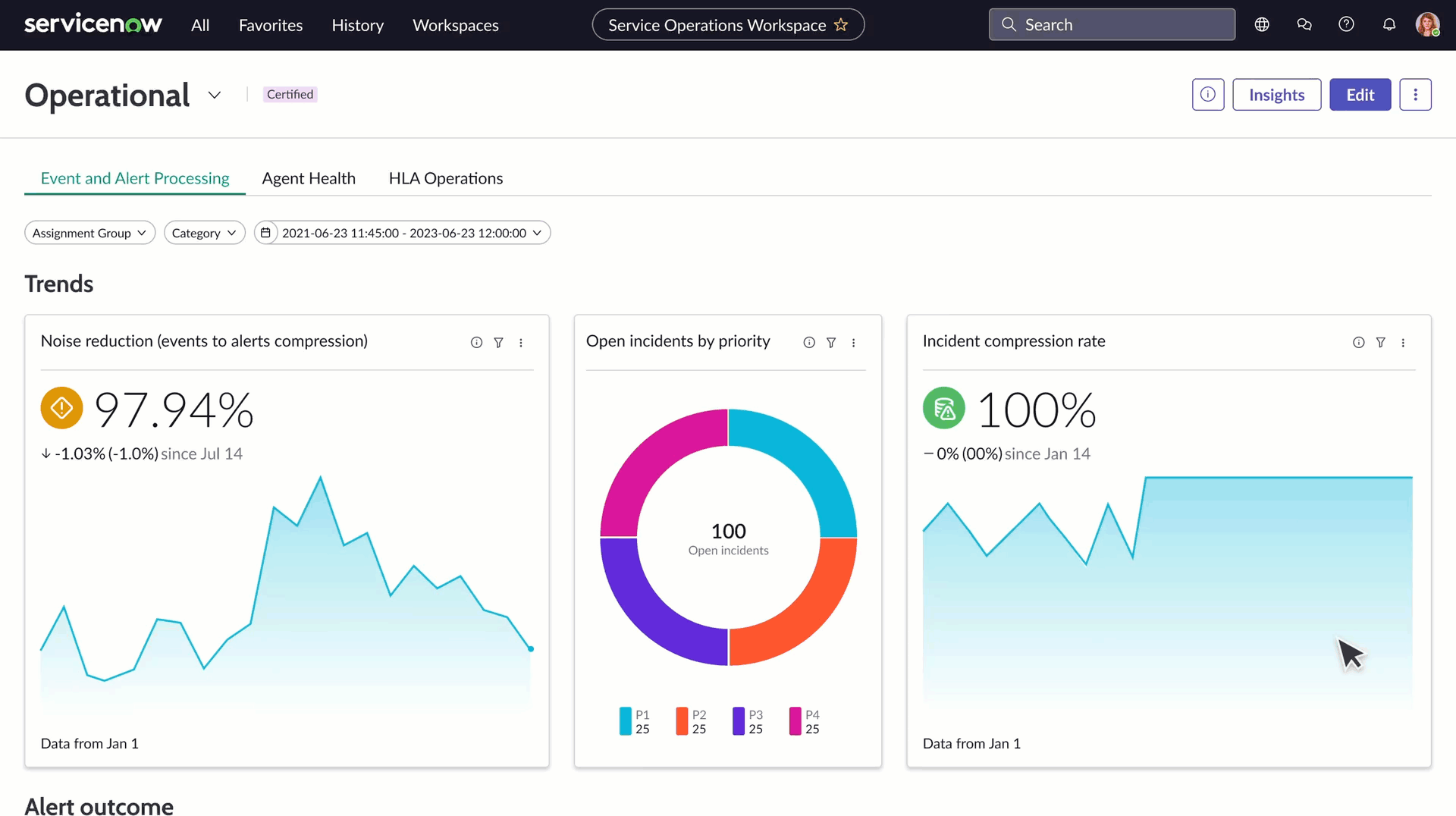1456x816 pixels.
Task: Click the 100% incident compression value
Action: (x=1036, y=410)
